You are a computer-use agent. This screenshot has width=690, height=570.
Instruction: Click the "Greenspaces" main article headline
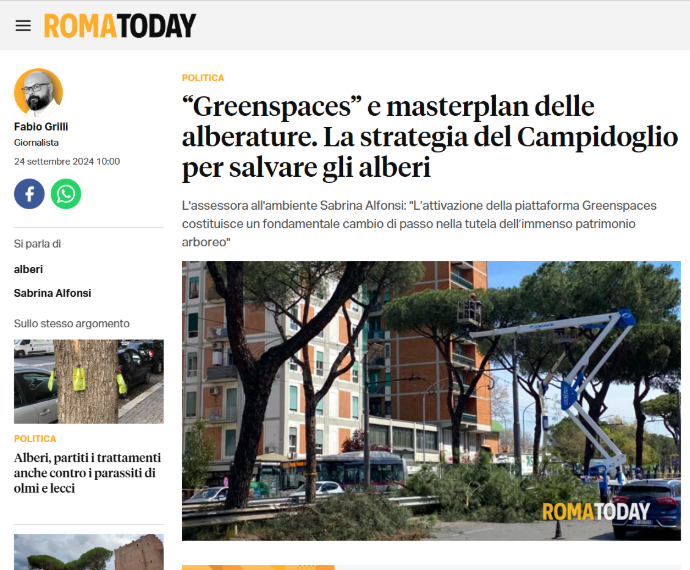(429, 137)
